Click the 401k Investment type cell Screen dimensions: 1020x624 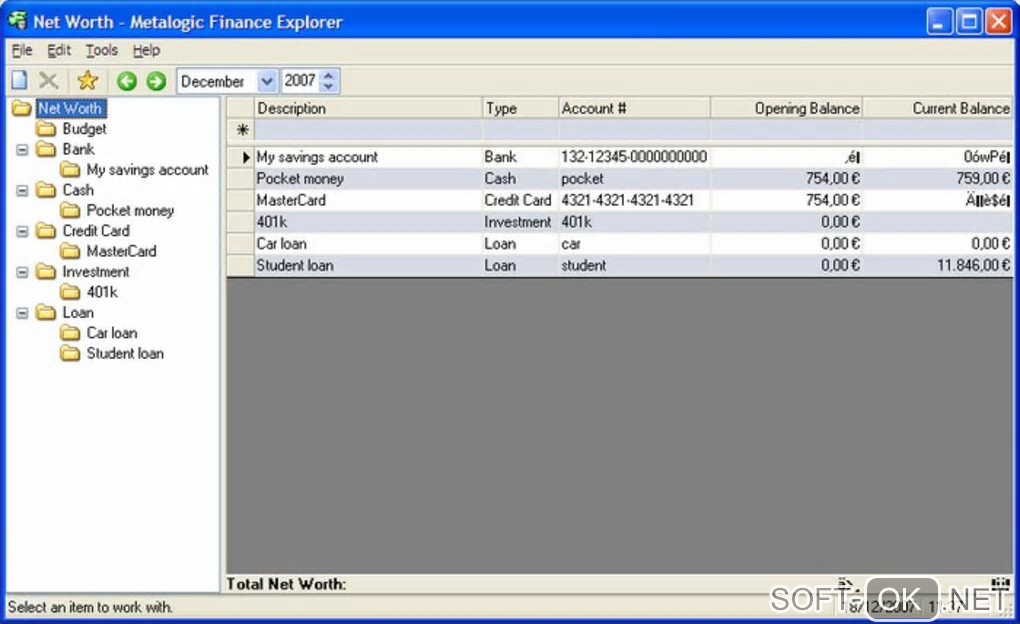pos(520,222)
